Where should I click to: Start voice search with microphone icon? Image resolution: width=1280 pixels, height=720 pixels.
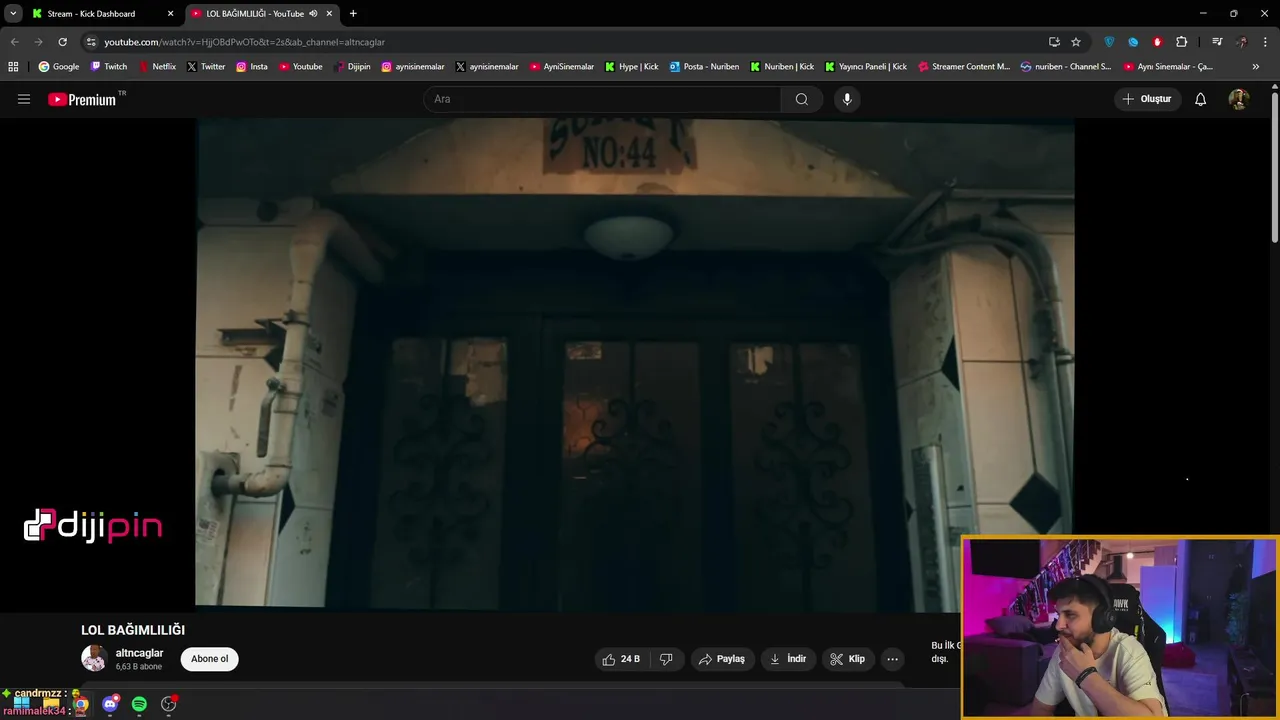coord(847,99)
